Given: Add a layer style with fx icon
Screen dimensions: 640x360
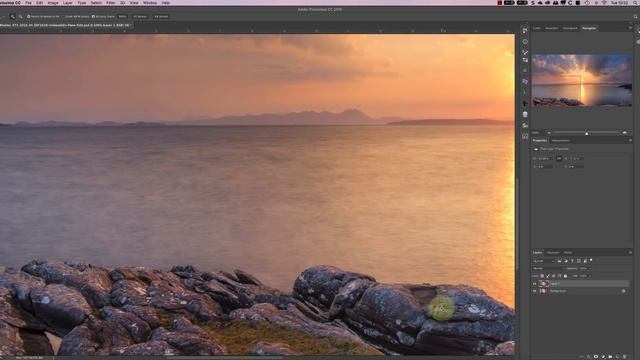Looking at the screenshot, I should tap(588, 356).
